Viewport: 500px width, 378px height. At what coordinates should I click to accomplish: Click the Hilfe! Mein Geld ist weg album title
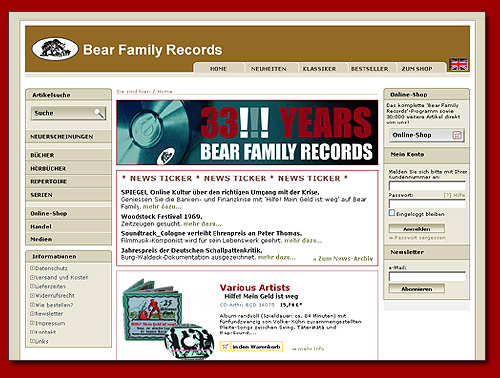pos(261,296)
